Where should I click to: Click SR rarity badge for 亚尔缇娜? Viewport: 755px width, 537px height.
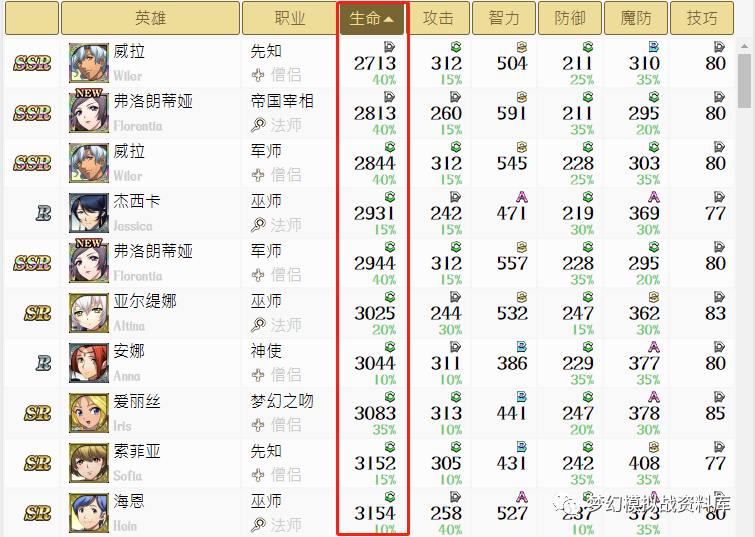[38, 313]
